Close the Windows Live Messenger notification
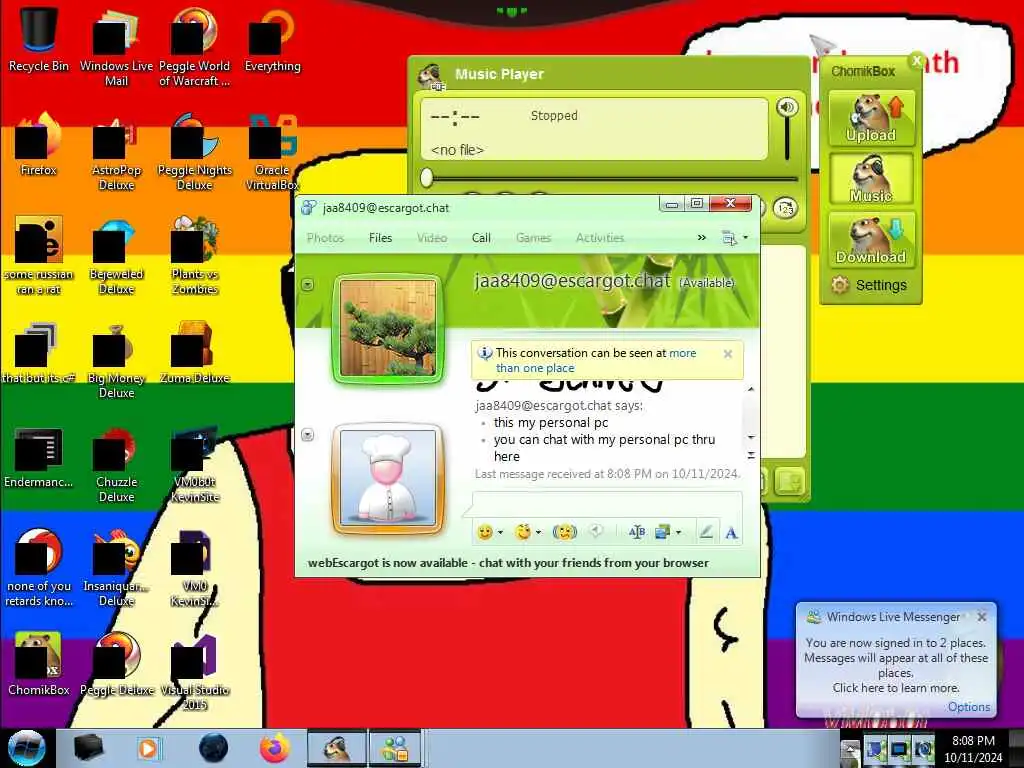The height and width of the screenshot is (768, 1024). coord(982,616)
